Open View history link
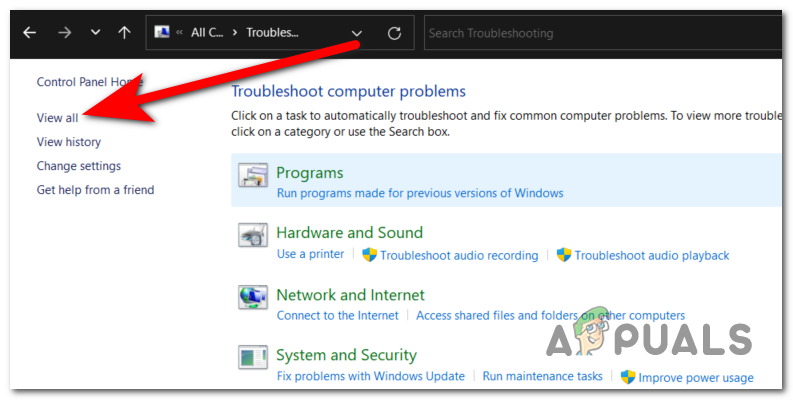Image resolution: width=793 pixels, height=400 pixels. (68, 142)
